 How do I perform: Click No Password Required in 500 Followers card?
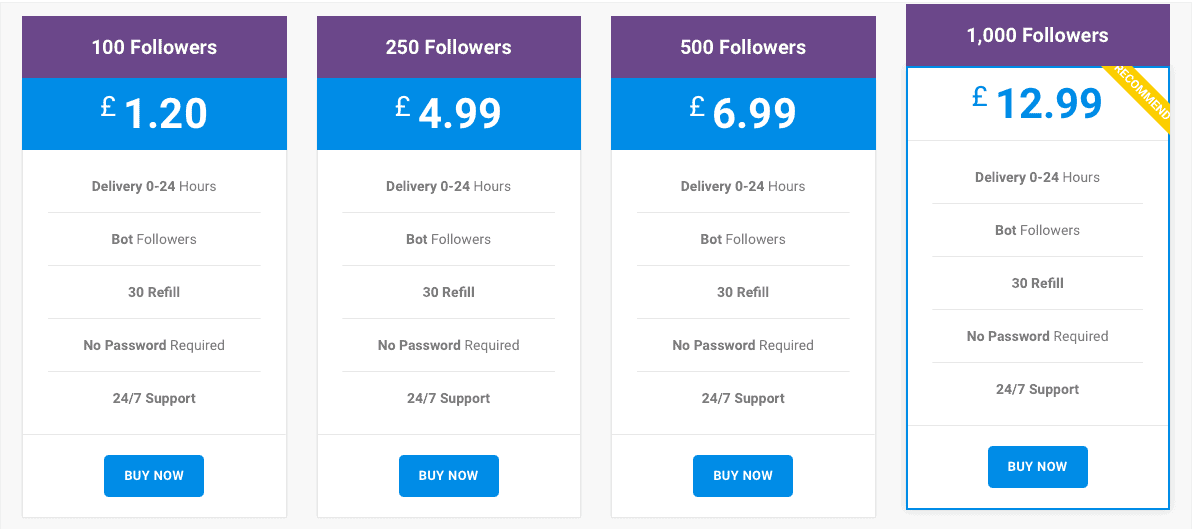tap(743, 345)
